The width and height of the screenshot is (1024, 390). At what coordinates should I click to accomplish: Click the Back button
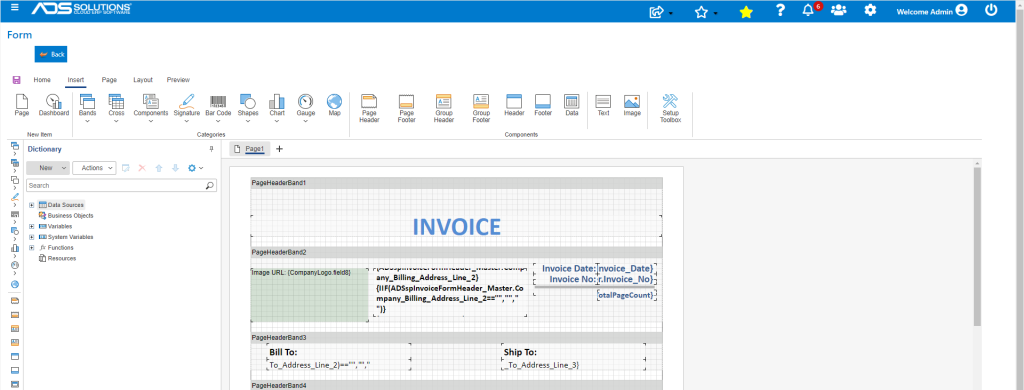click(x=51, y=54)
